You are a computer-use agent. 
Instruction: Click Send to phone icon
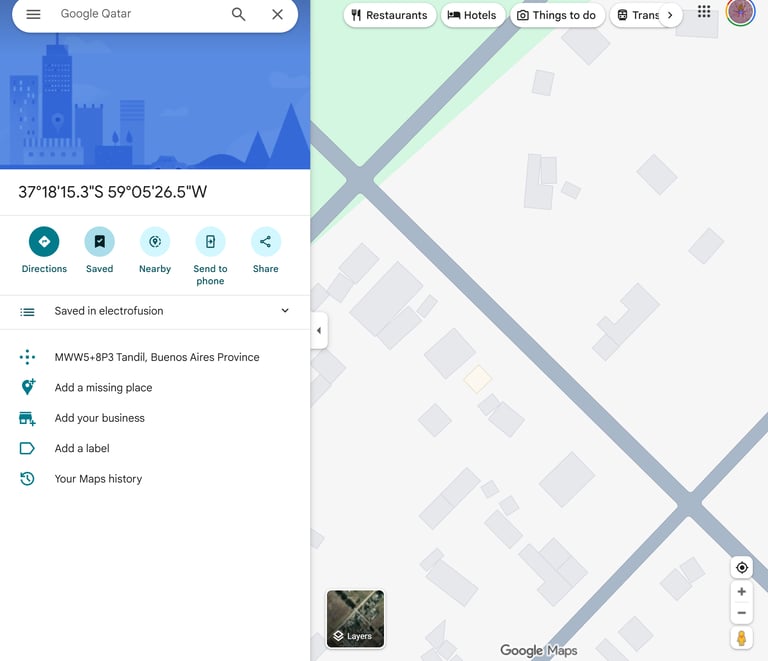tap(210, 241)
